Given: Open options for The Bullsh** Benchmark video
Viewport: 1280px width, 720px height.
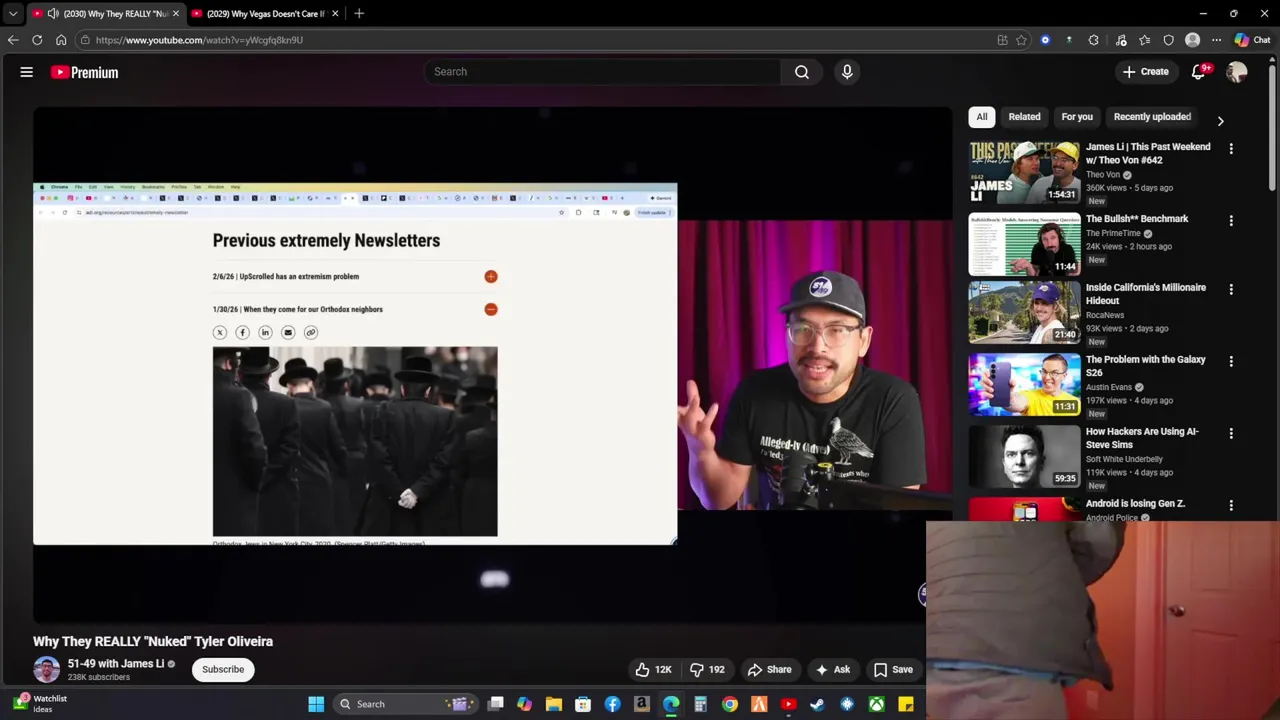Looking at the screenshot, I should pos(1231,221).
